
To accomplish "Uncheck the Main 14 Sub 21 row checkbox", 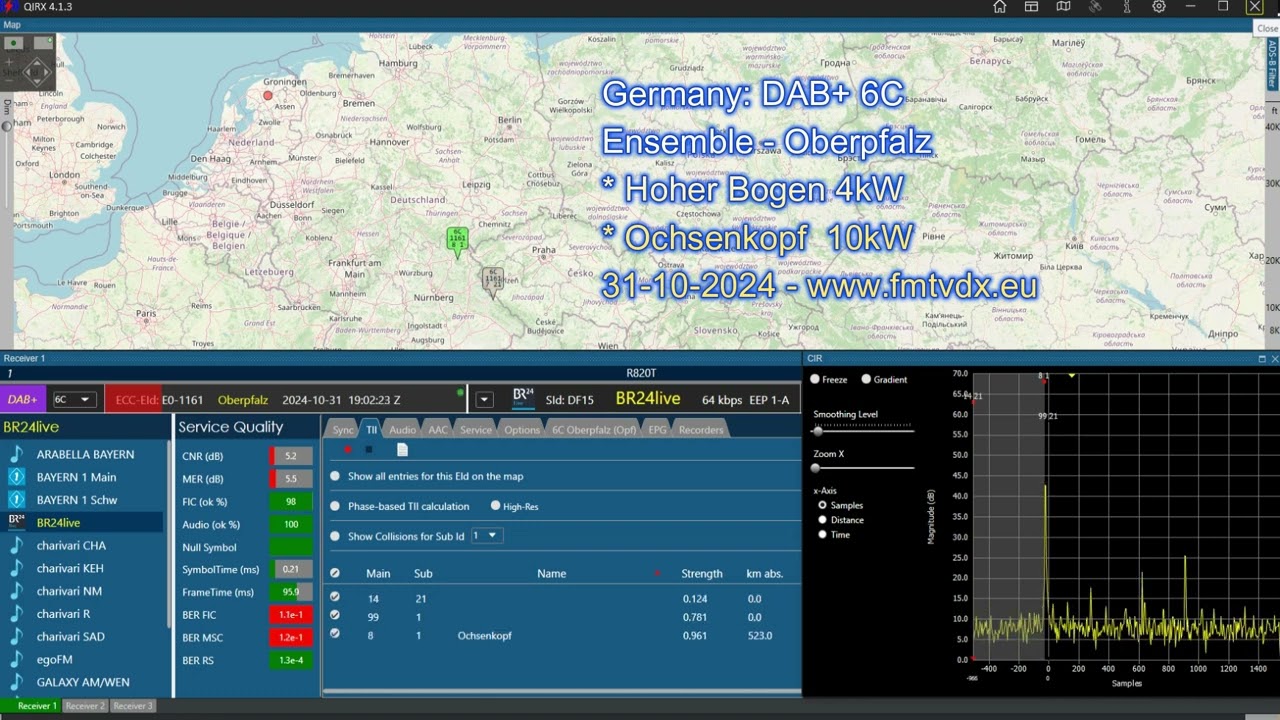I will (x=335, y=598).
